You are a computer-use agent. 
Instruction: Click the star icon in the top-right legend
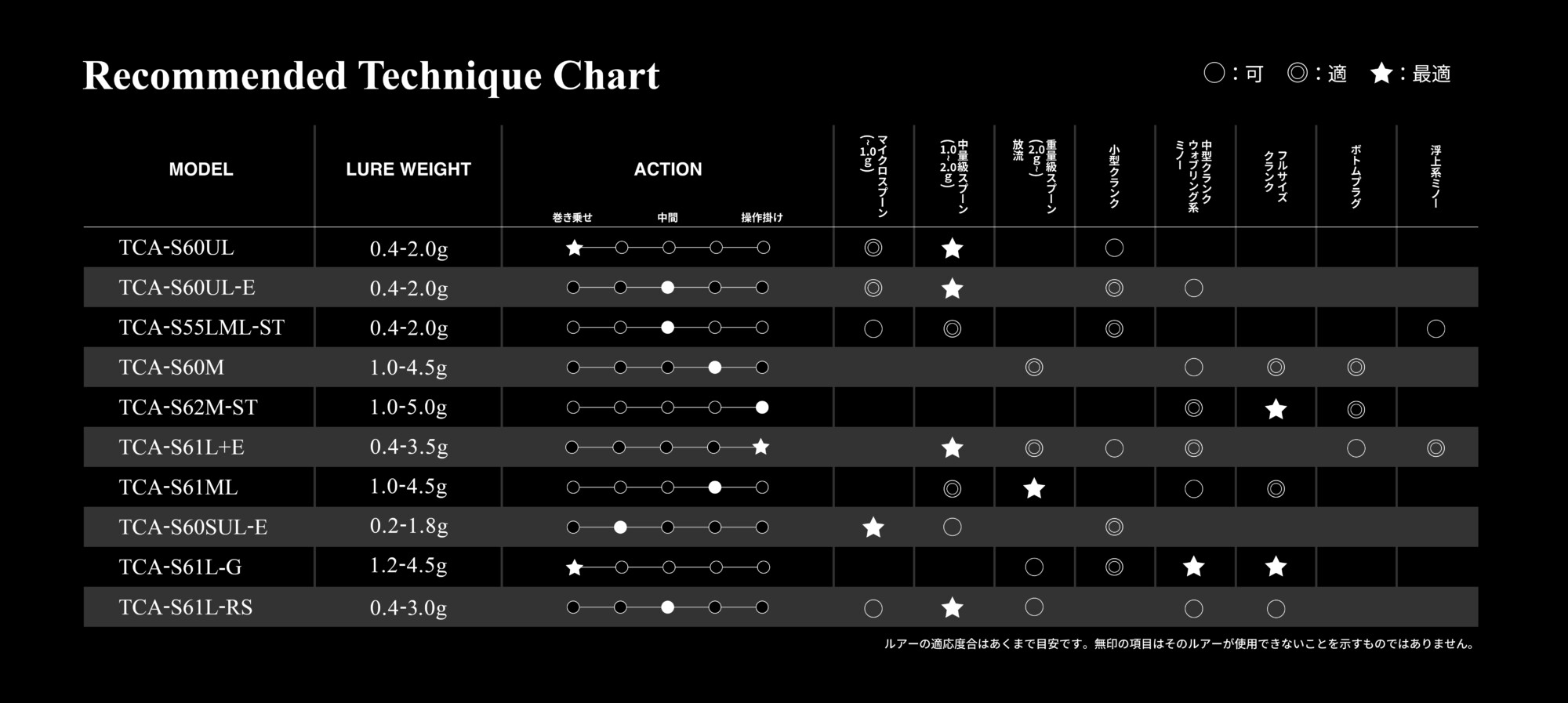pyautogui.click(x=1381, y=74)
